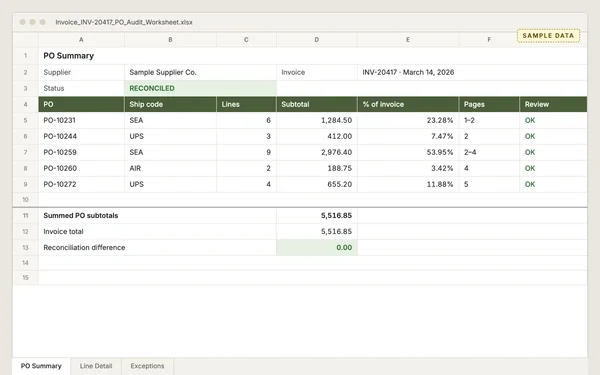The height and width of the screenshot is (375, 600).
Task: Click the Ship code header cell
Action: click(170, 104)
